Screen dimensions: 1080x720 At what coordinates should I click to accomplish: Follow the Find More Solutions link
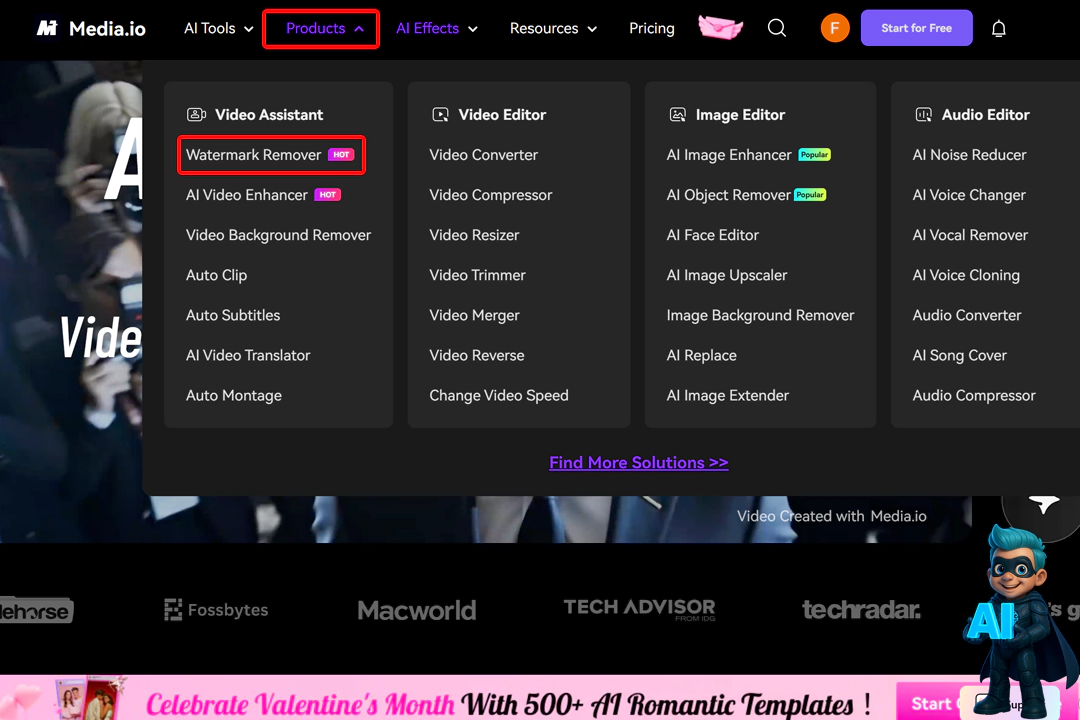(638, 462)
